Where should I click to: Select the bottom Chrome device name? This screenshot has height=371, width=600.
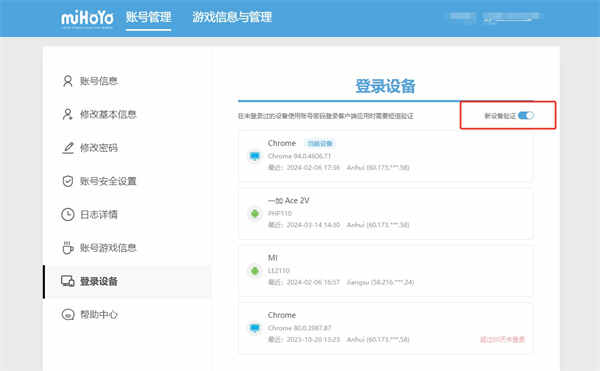pos(282,315)
